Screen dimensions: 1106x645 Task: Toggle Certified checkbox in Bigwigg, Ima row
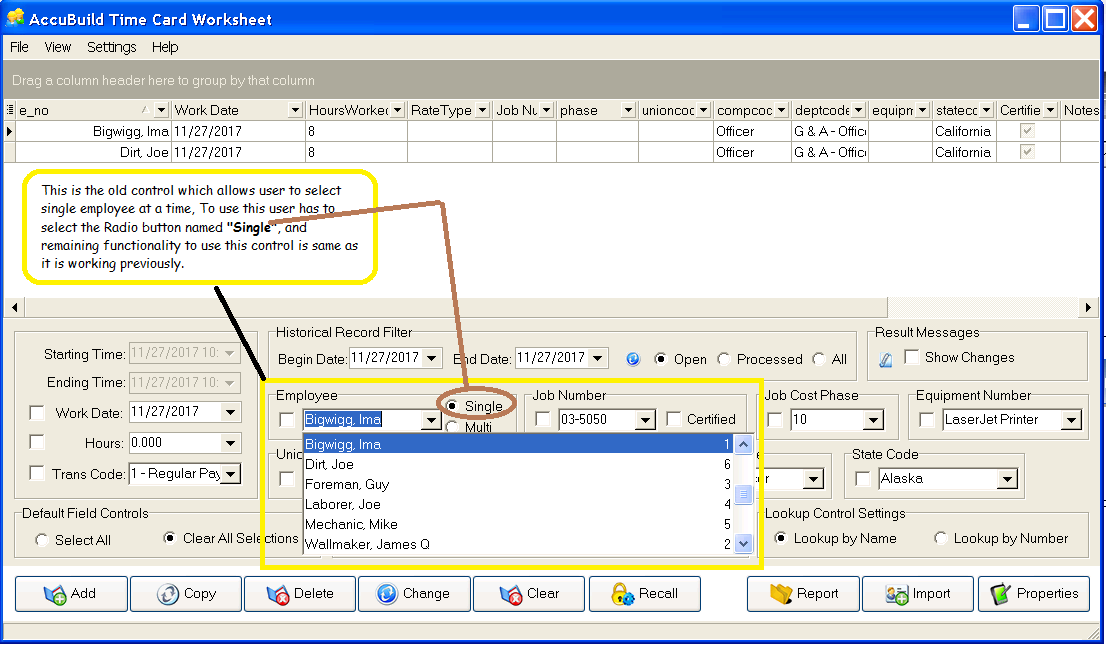(x=1027, y=131)
